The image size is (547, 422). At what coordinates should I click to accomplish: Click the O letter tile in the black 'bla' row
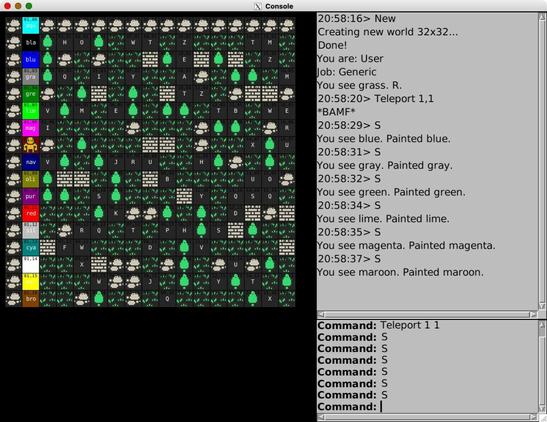click(x=82, y=42)
